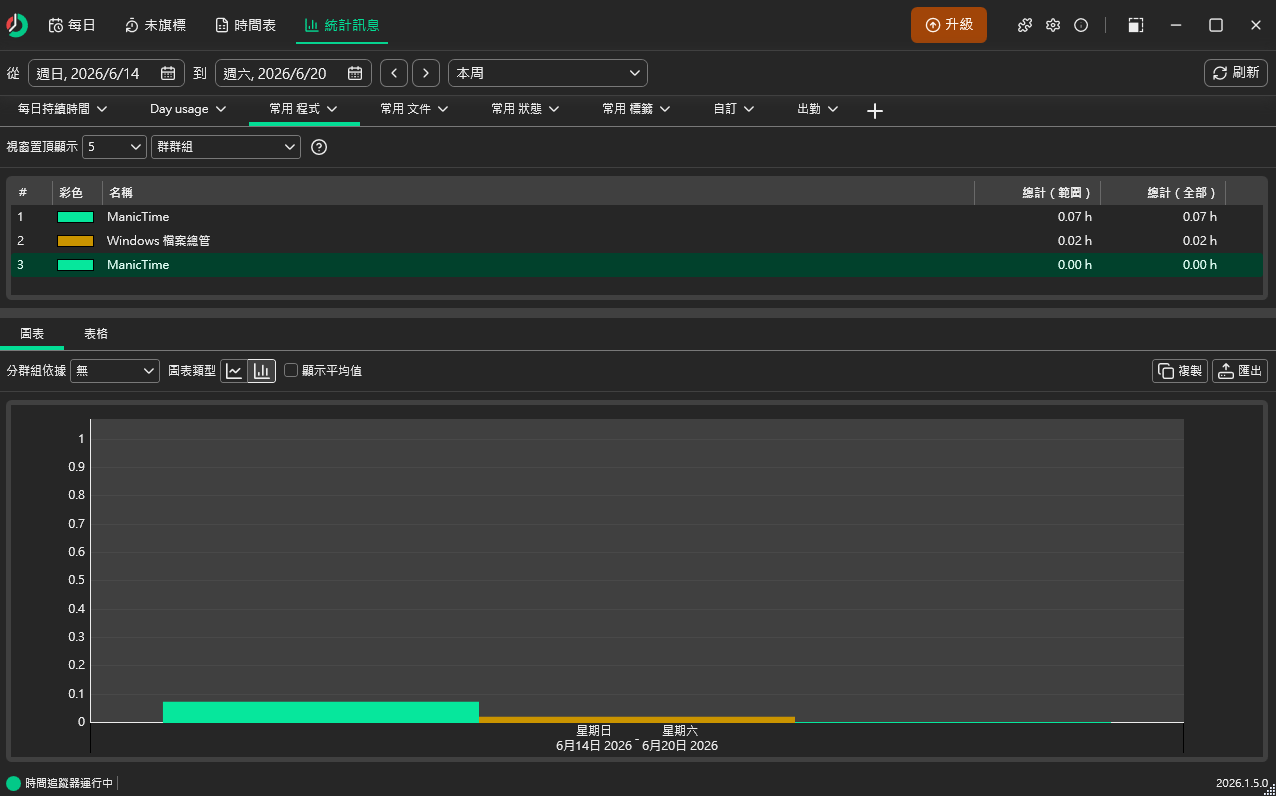The image size is (1276, 796).
Task: Add a new statistics tab with plus
Action: pyautogui.click(x=875, y=111)
